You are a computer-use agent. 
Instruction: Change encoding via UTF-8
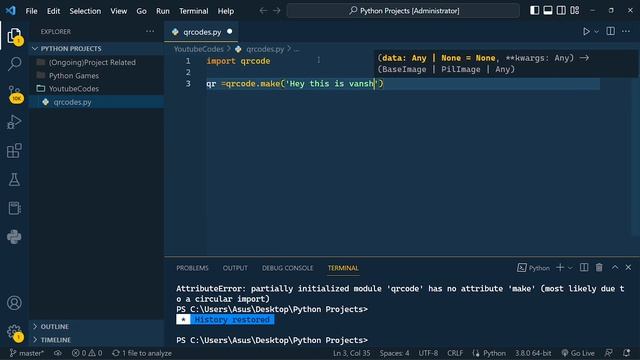(x=428, y=353)
